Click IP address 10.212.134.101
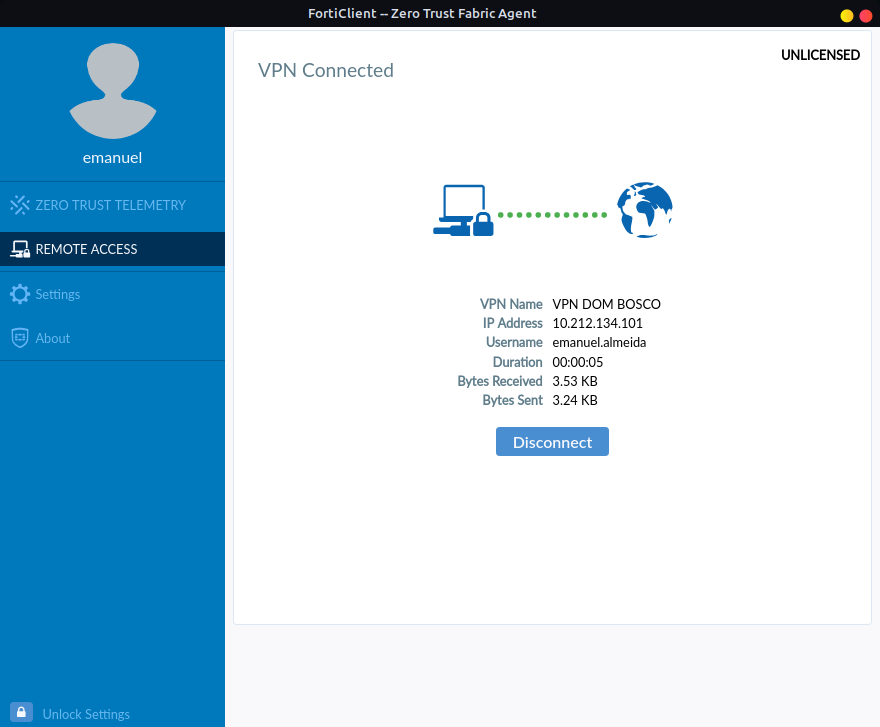Viewport: 880px width, 727px height. [597, 323]
